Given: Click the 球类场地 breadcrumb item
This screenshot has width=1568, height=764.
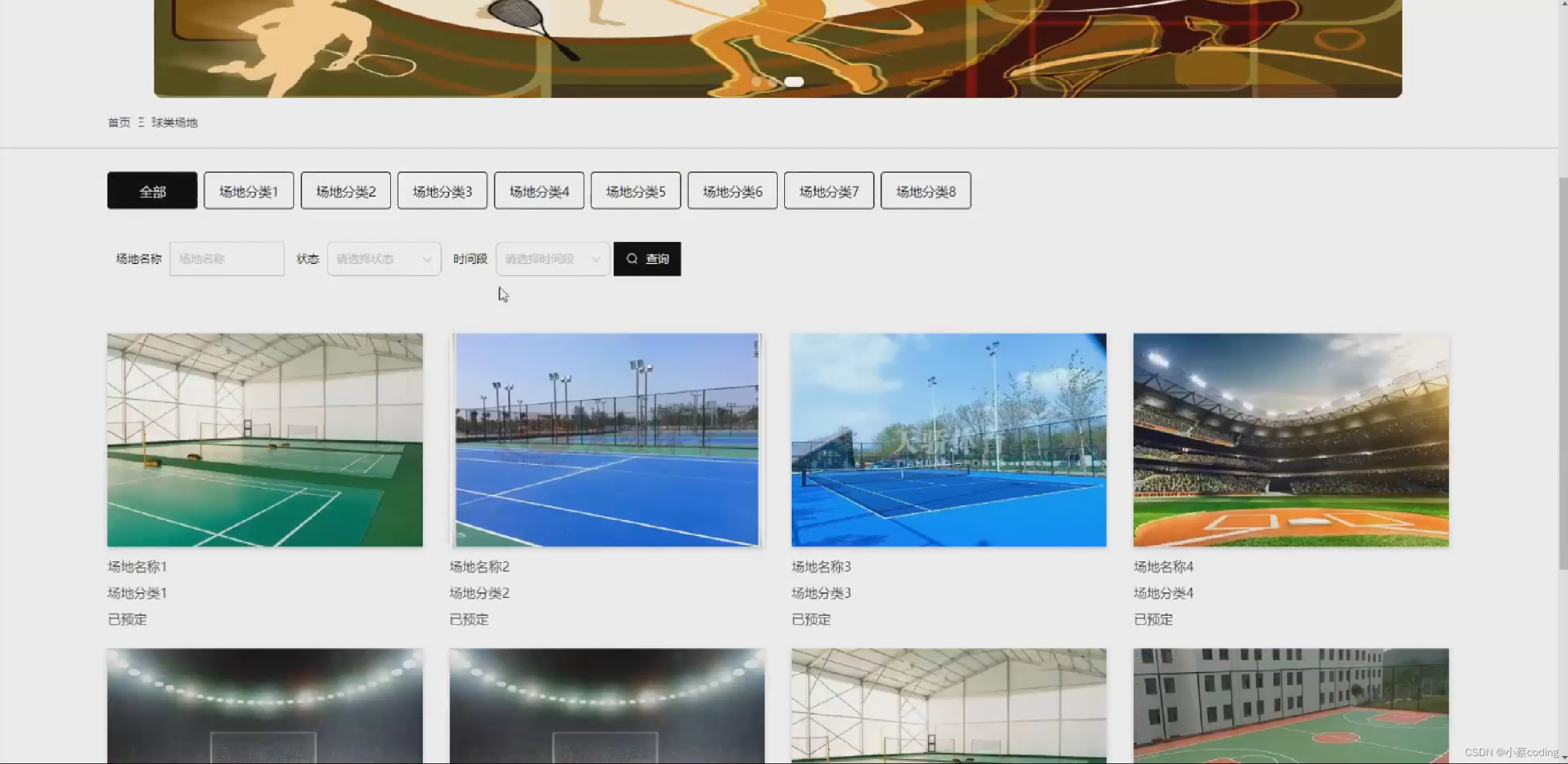Looking at the screenshot, I should [x=175, y=123].
